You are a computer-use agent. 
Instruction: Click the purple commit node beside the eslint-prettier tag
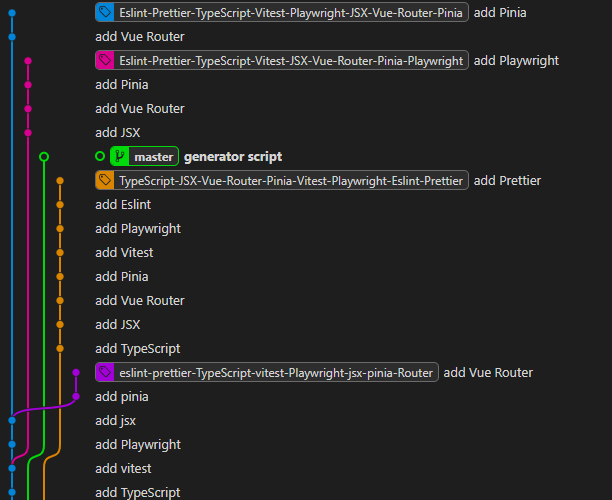[x=76, y=372]
